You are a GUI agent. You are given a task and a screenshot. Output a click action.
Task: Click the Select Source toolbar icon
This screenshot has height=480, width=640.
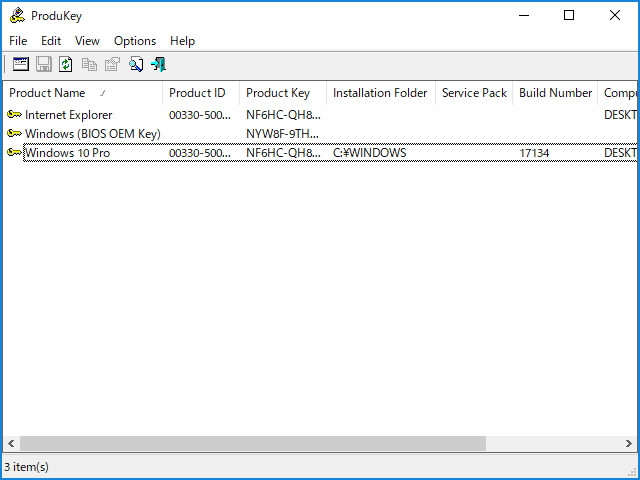point(20,64)
